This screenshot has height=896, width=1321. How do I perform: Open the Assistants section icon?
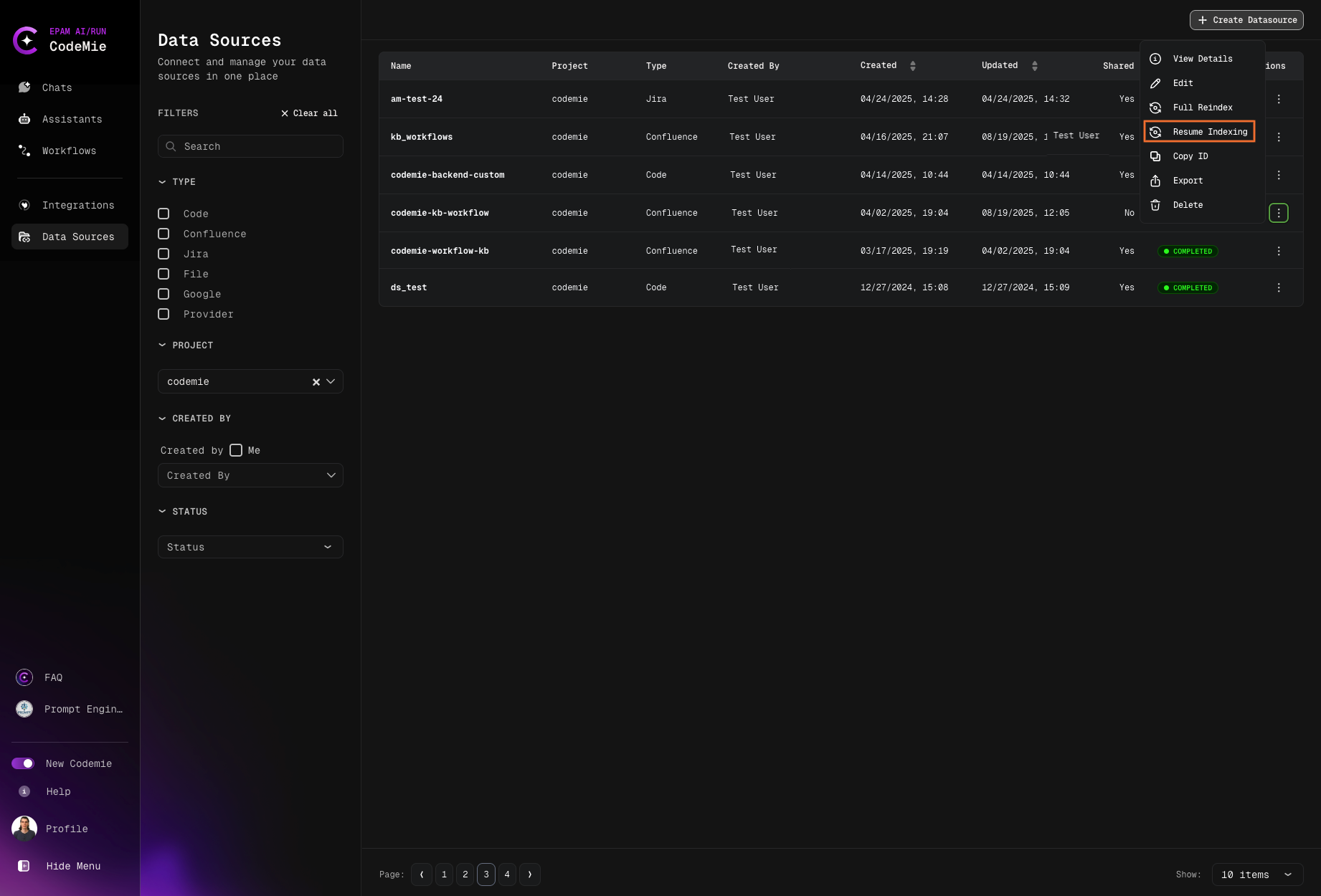click(24, 119)
